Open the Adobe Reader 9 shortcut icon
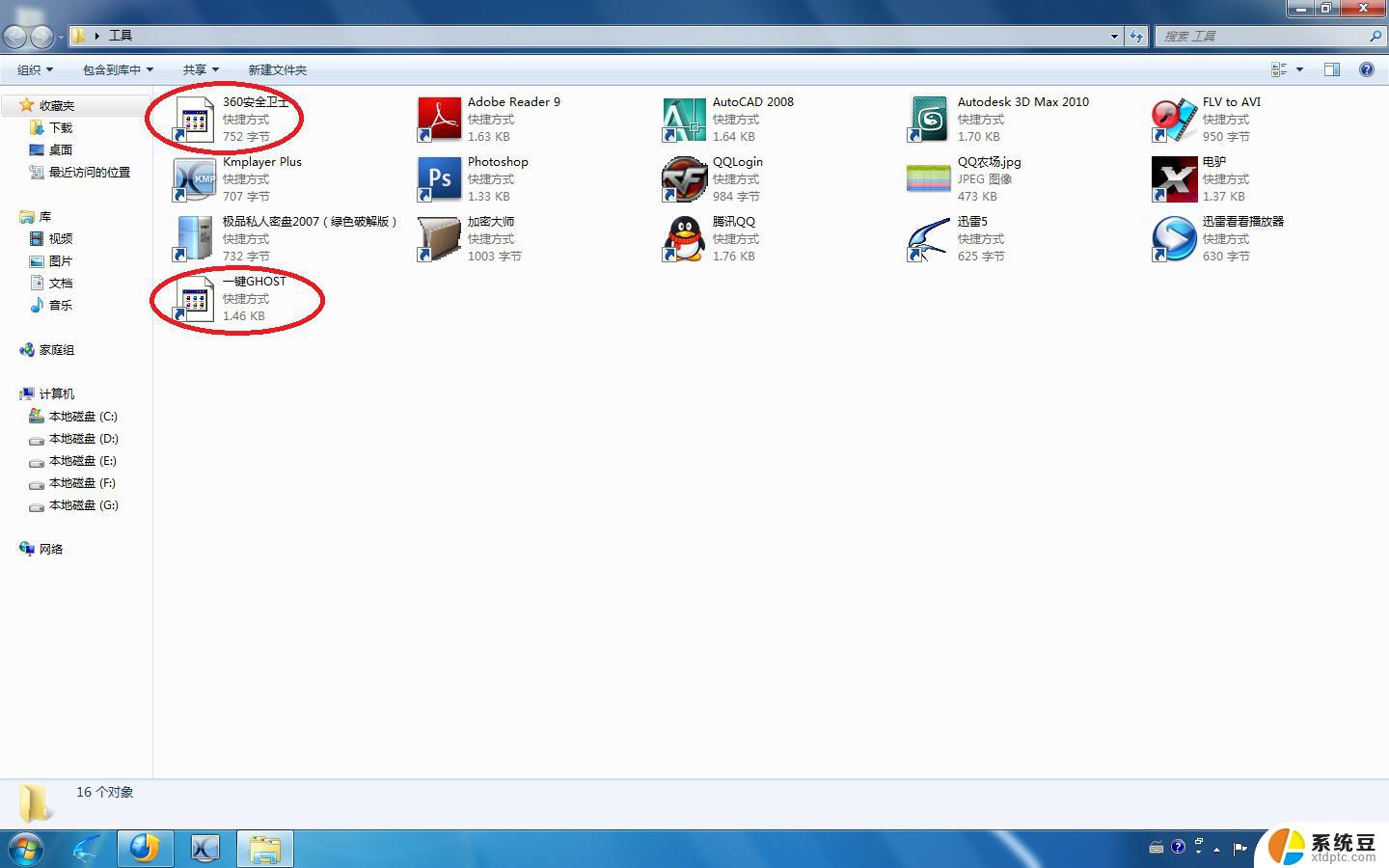Viewport: 1389px width, 868px height. click(440, 120)
